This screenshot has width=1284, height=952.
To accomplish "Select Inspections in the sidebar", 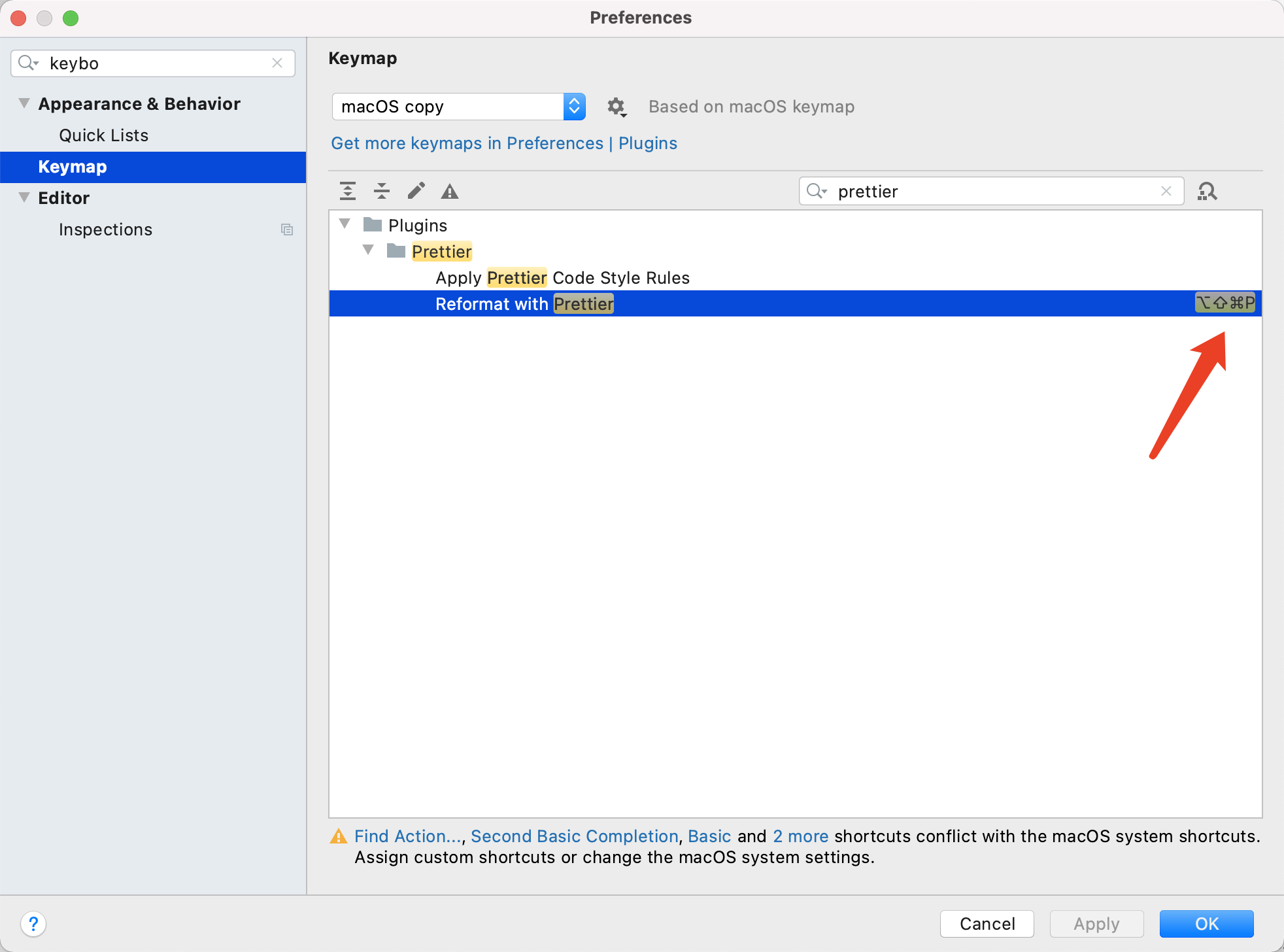I will (x=105, y=229).
